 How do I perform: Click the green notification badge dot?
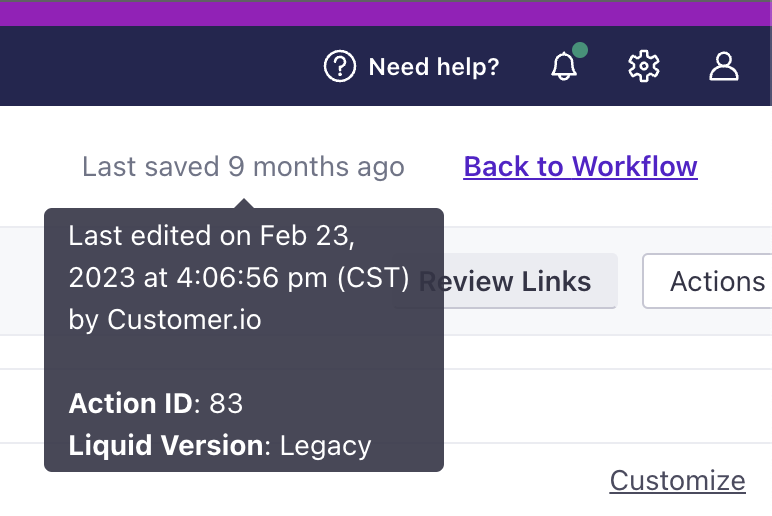tap(579, 50)
